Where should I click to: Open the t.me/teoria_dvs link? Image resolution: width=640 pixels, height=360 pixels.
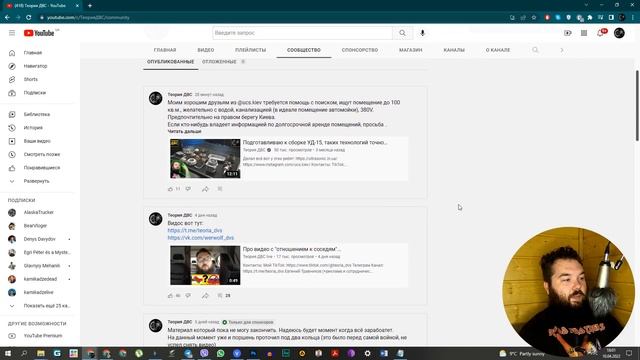click(x=195, y=231)
